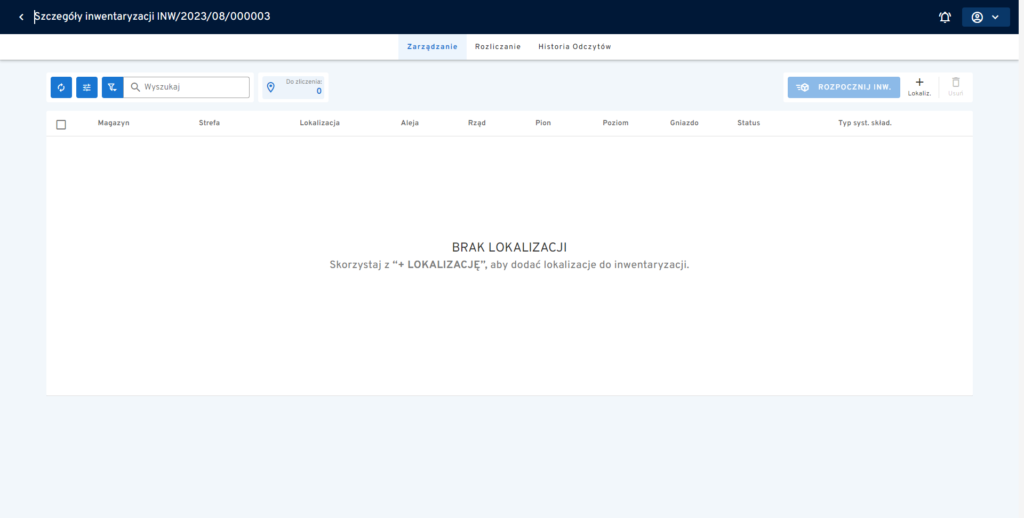Click the back arrow beside inventory title
This screenshot has width=1024, height=518.
pyautogui.click(x=21, y=17)
